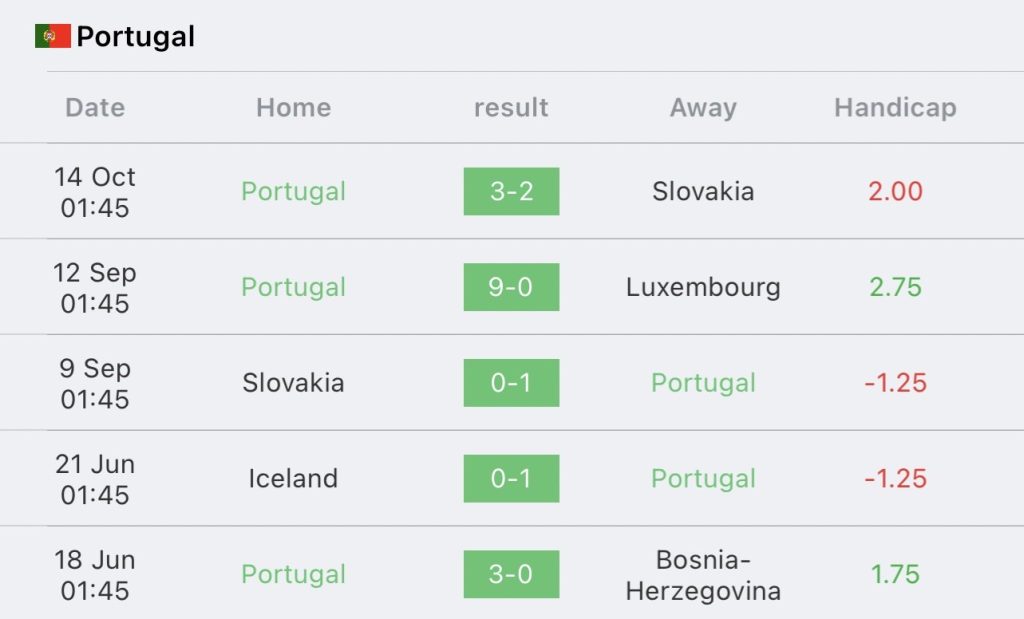The image size is (1024, 619).
Task: Open the 3-2 result against Slovakia
Action: pyautogui.click(x=511, y=191)
